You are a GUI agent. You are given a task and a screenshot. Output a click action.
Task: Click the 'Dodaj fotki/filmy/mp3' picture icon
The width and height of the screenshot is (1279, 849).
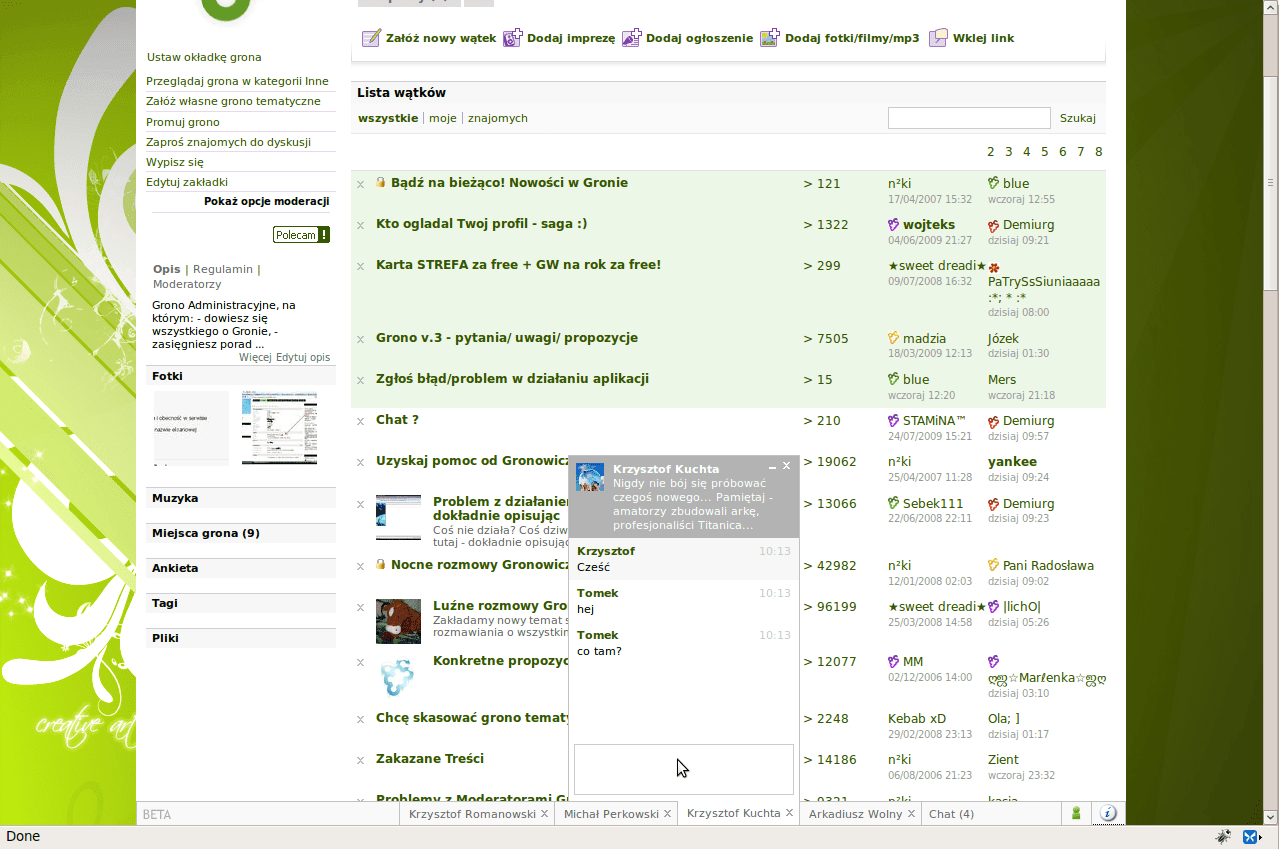click(769, 39)
